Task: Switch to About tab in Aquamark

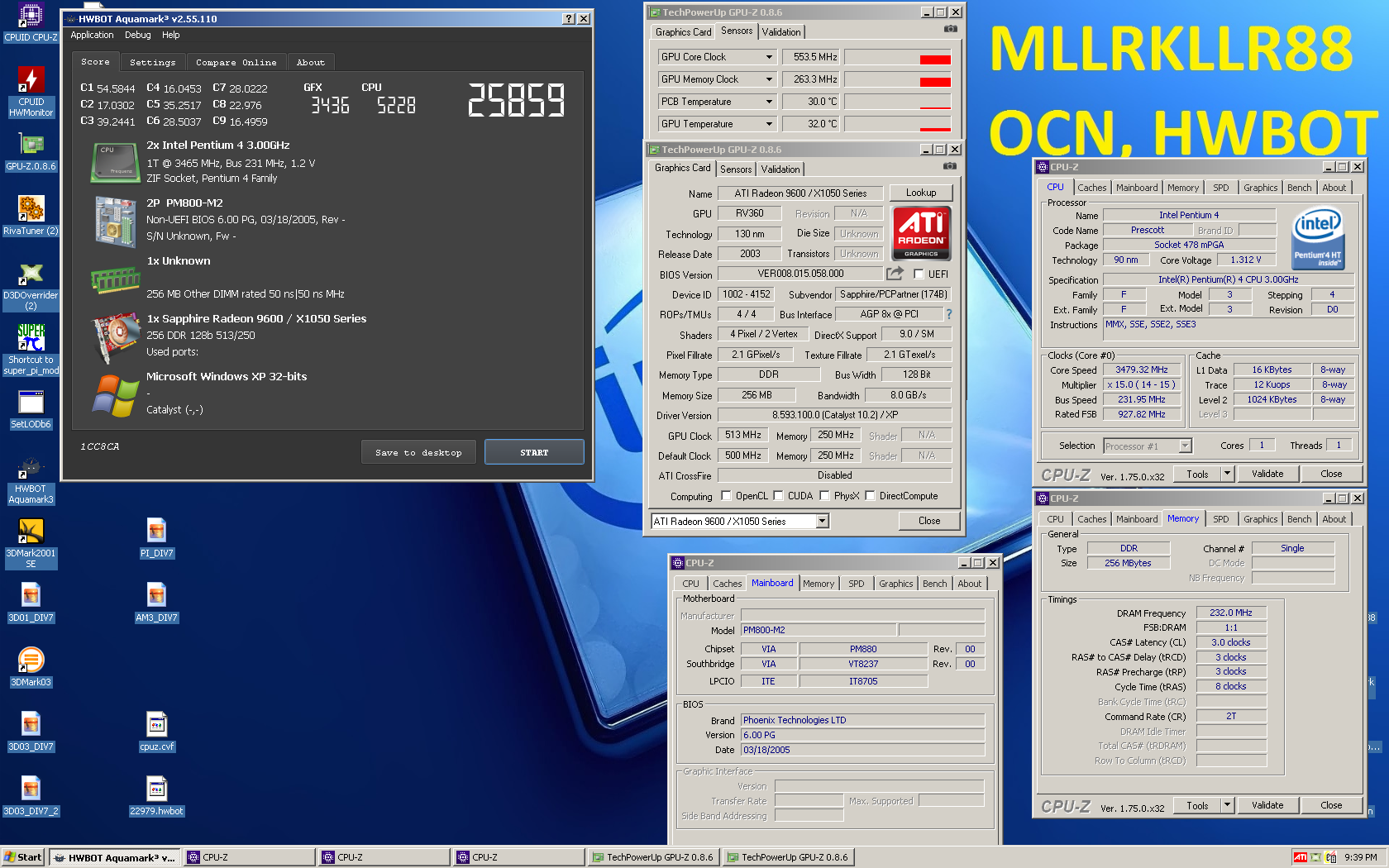Action: (311, 62)
